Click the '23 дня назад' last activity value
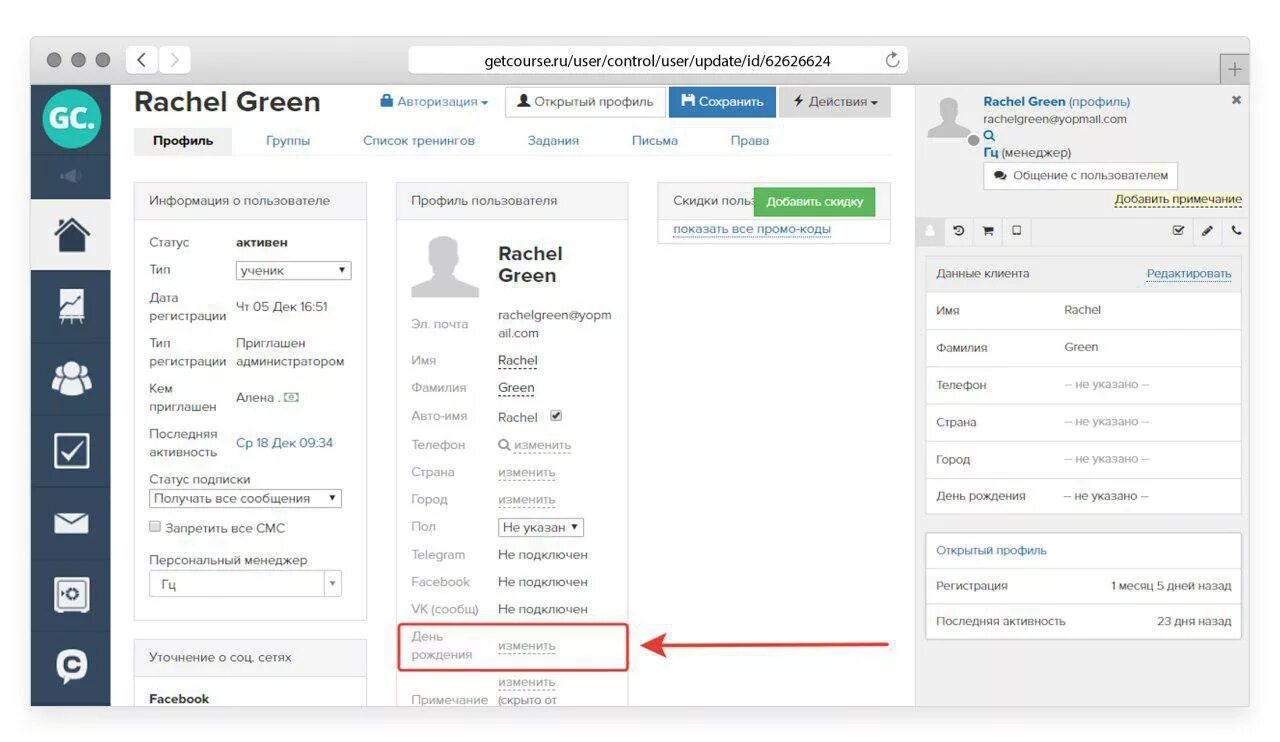This screenshot has height=742, width=1280. pos(1194,621)
